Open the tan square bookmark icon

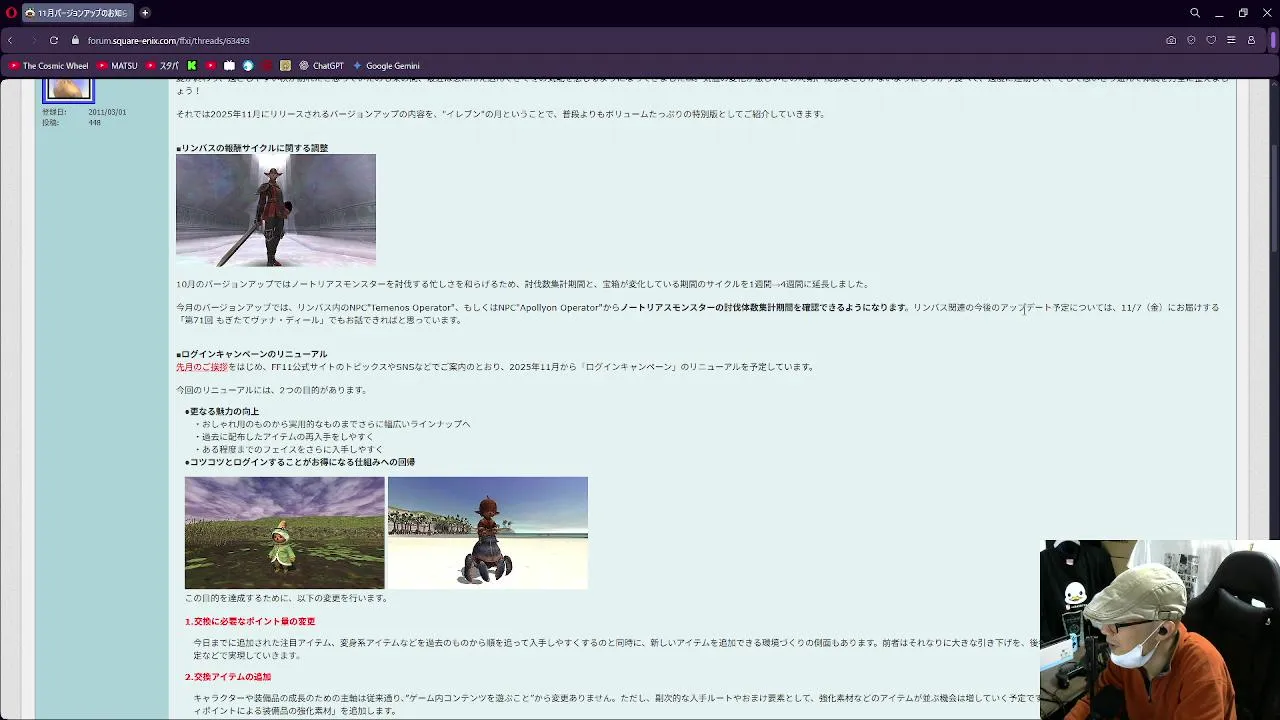pyautogui.click(x=285, y=66)
